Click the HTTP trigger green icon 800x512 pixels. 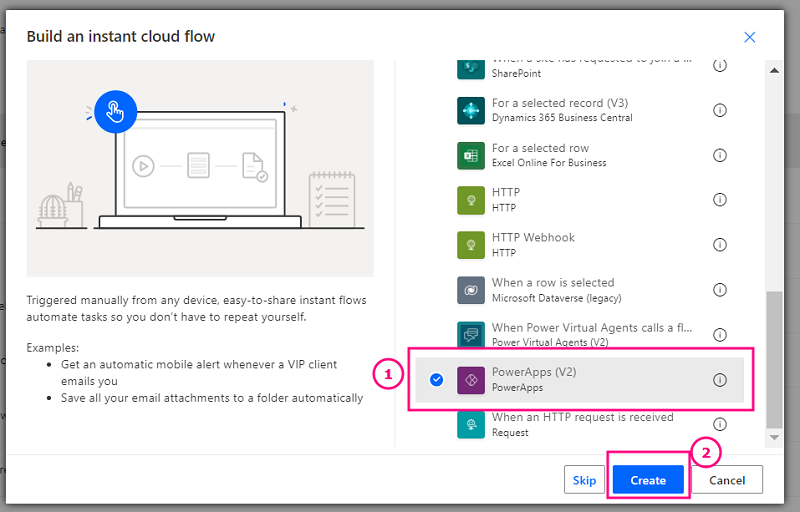[470, 200]
